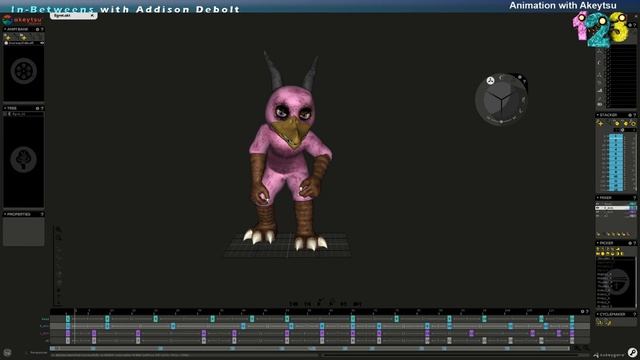640x360 pixels.
Task: Click the first yellow icon in Picker top row
Action: click(598, 249)
